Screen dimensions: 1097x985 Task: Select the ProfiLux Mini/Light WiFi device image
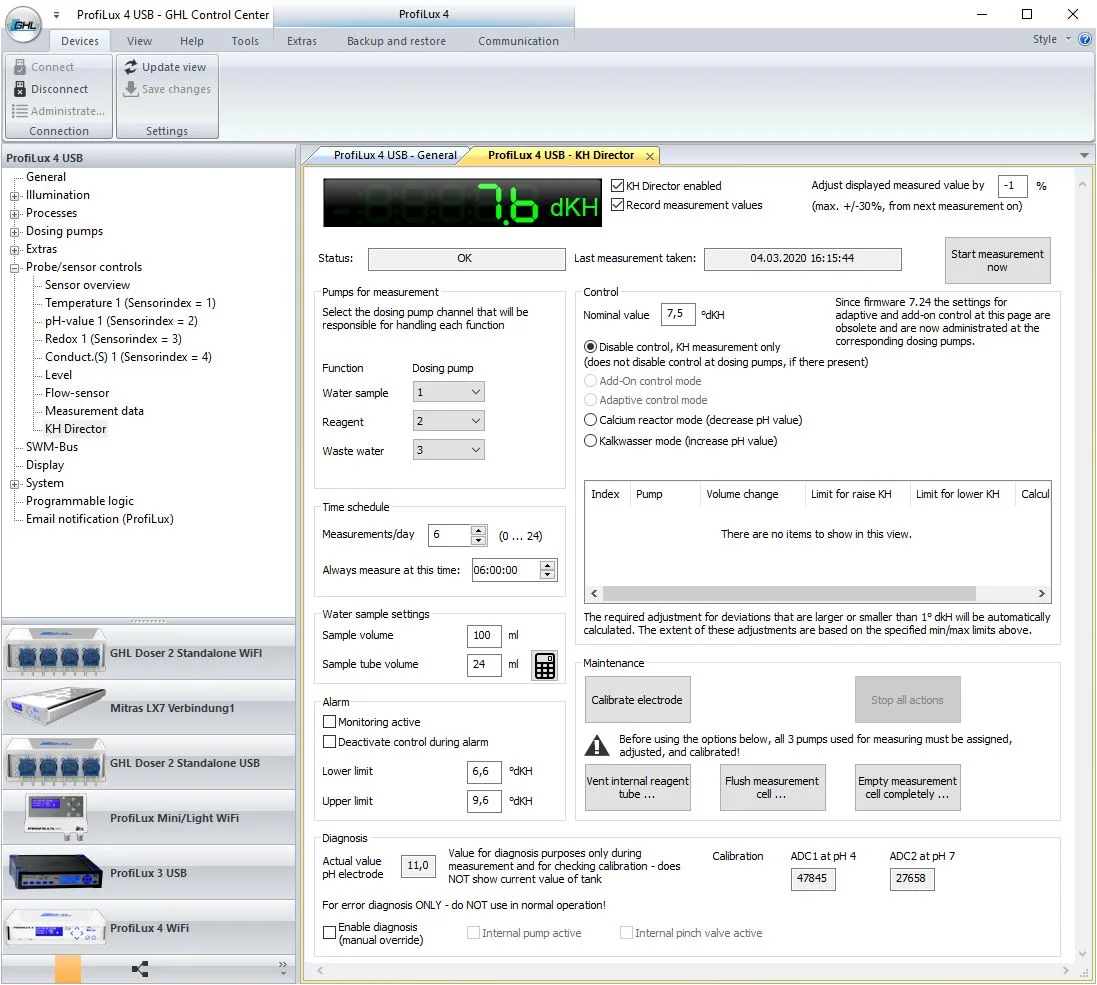pyautogui.click(x=55, y=818)
